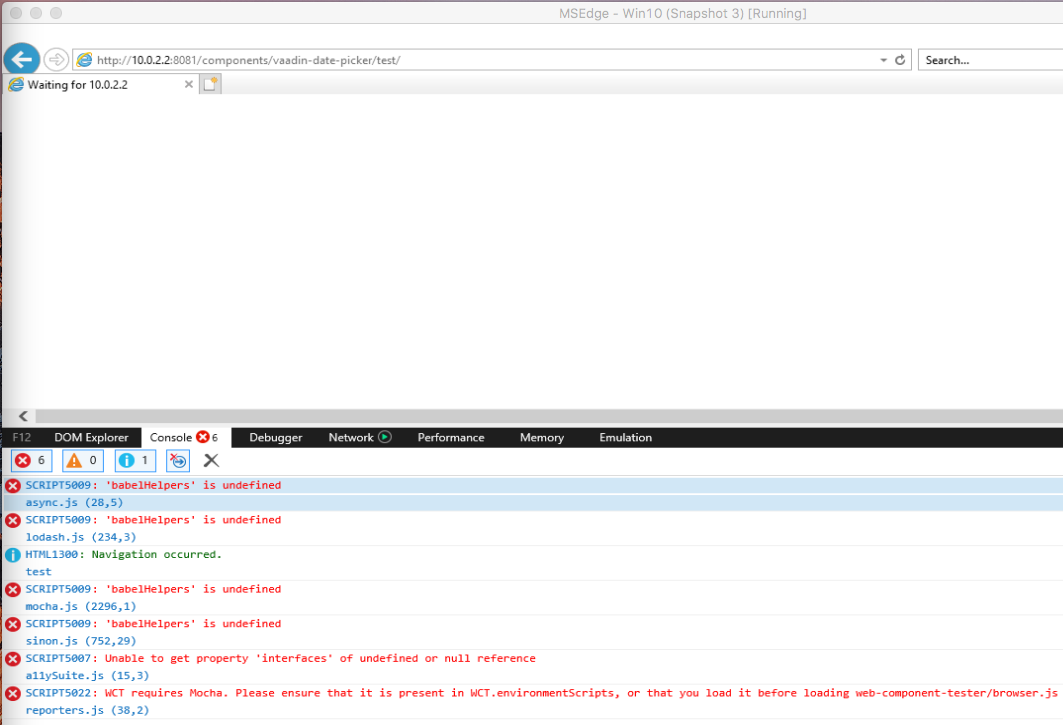The height and width of the screenshot is (725, 1063).
Task: Clear the console output with the X icon
Action: 210,460
